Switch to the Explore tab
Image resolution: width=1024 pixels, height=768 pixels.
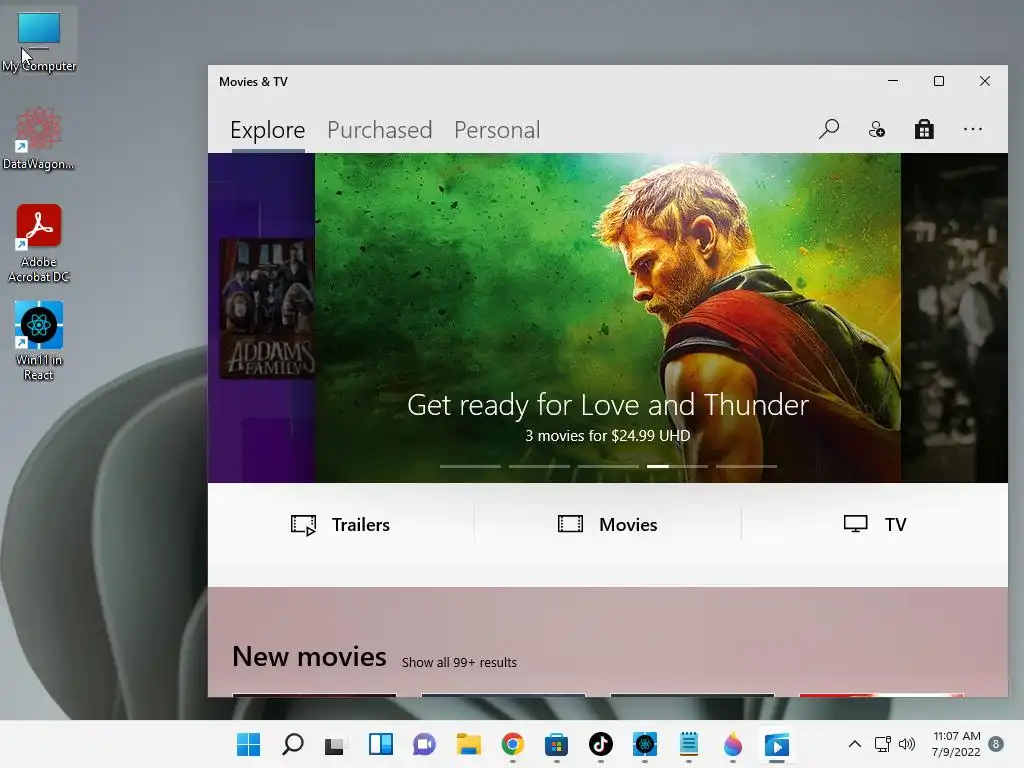[268, 130]
